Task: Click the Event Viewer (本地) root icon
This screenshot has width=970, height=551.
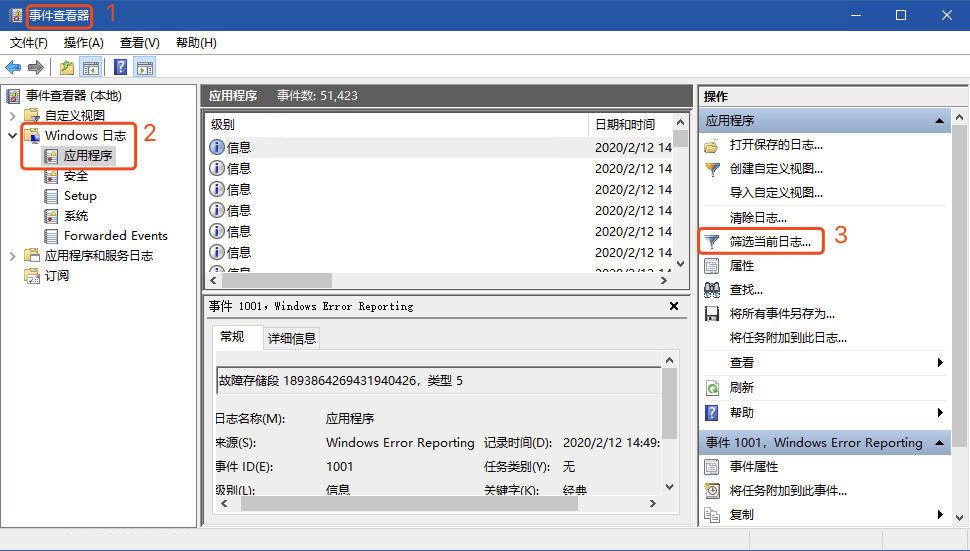Action: click(x=13, y=96)
